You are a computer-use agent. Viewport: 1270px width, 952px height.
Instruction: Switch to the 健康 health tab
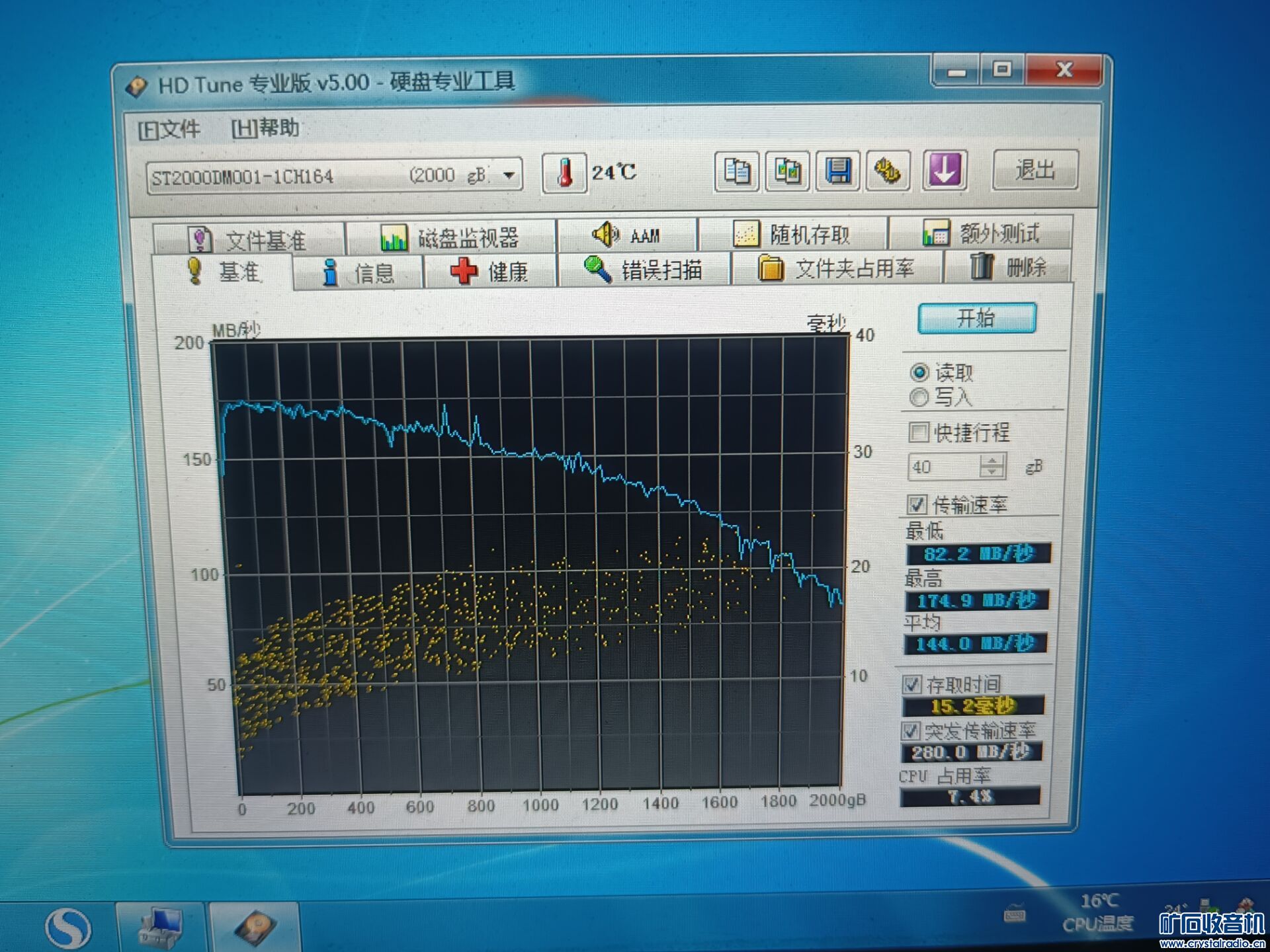click(489, 270)
